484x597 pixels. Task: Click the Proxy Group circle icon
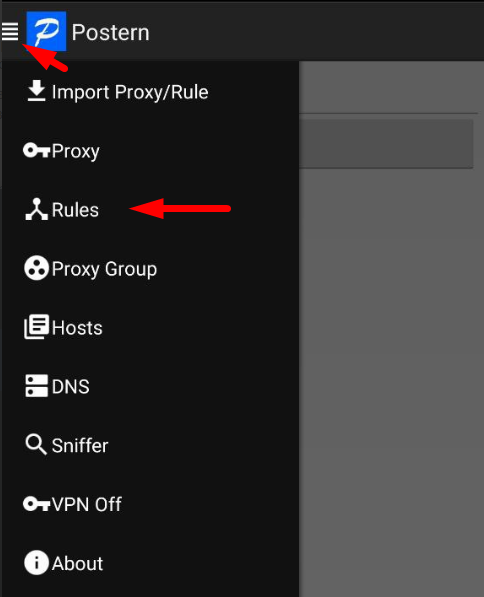pyautogui.click(x=37, y=268)
